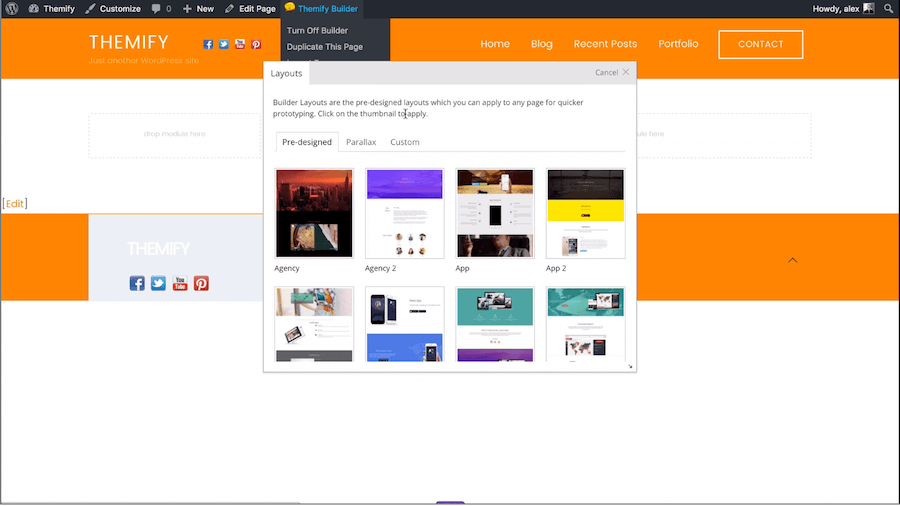Viewport: 900px width, 506px height.
Task: Open the header Twitter icon
Action: pos(224,44)
